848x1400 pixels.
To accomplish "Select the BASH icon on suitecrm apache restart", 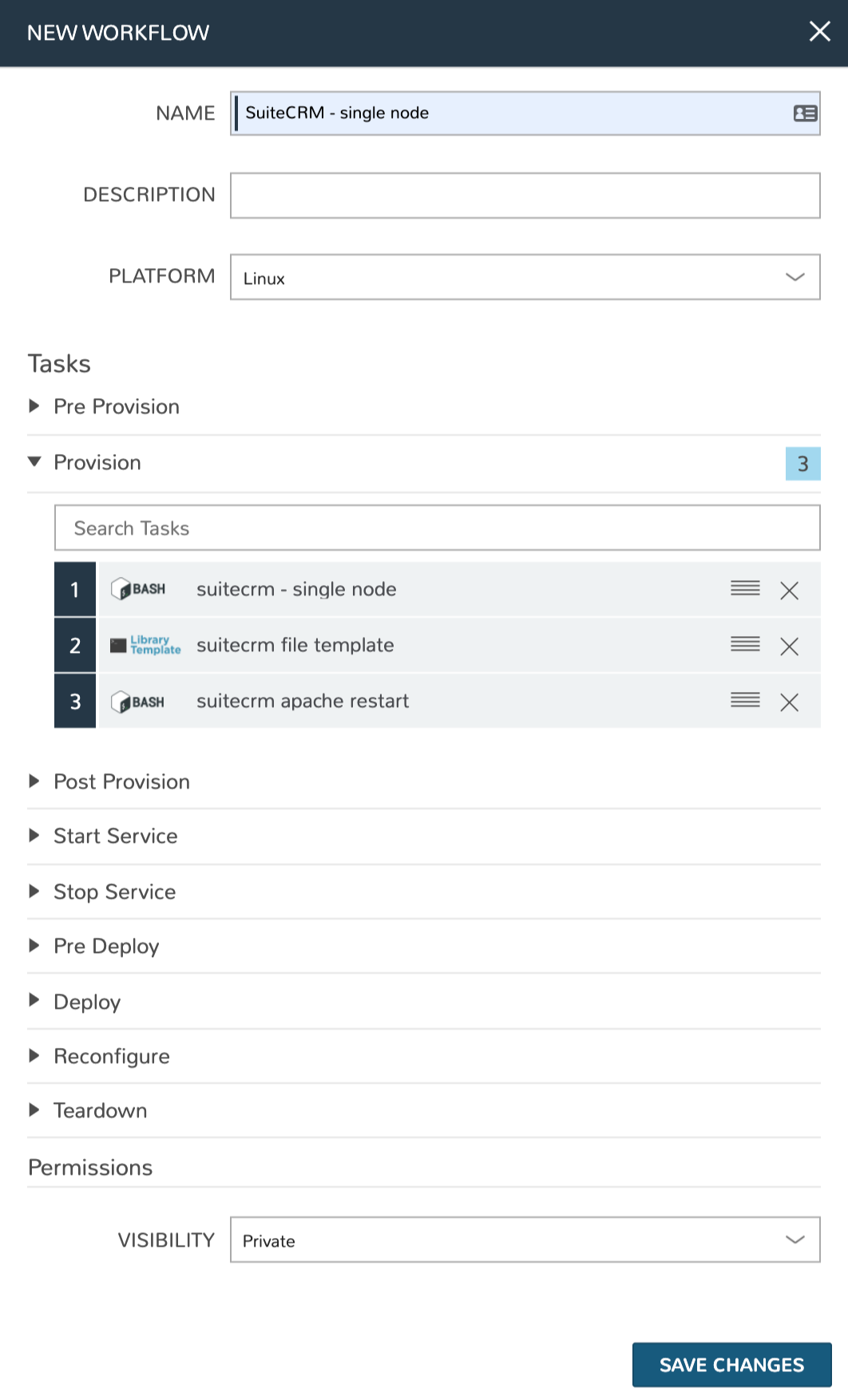I will pos(139,702).
